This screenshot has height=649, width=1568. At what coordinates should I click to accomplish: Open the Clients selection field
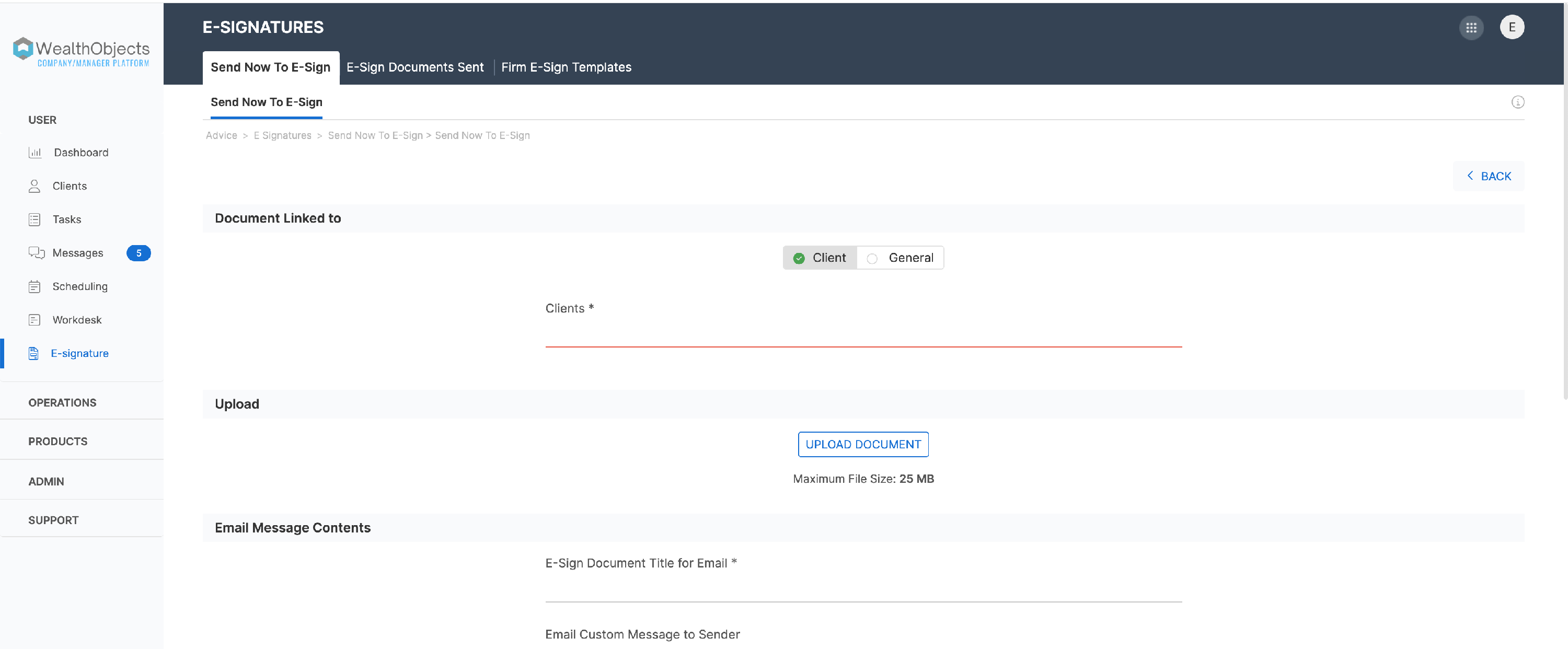pos(863,333)
